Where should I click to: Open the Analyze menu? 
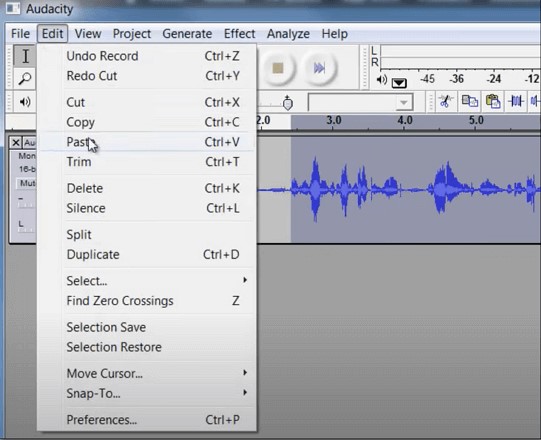pos(288,34)
